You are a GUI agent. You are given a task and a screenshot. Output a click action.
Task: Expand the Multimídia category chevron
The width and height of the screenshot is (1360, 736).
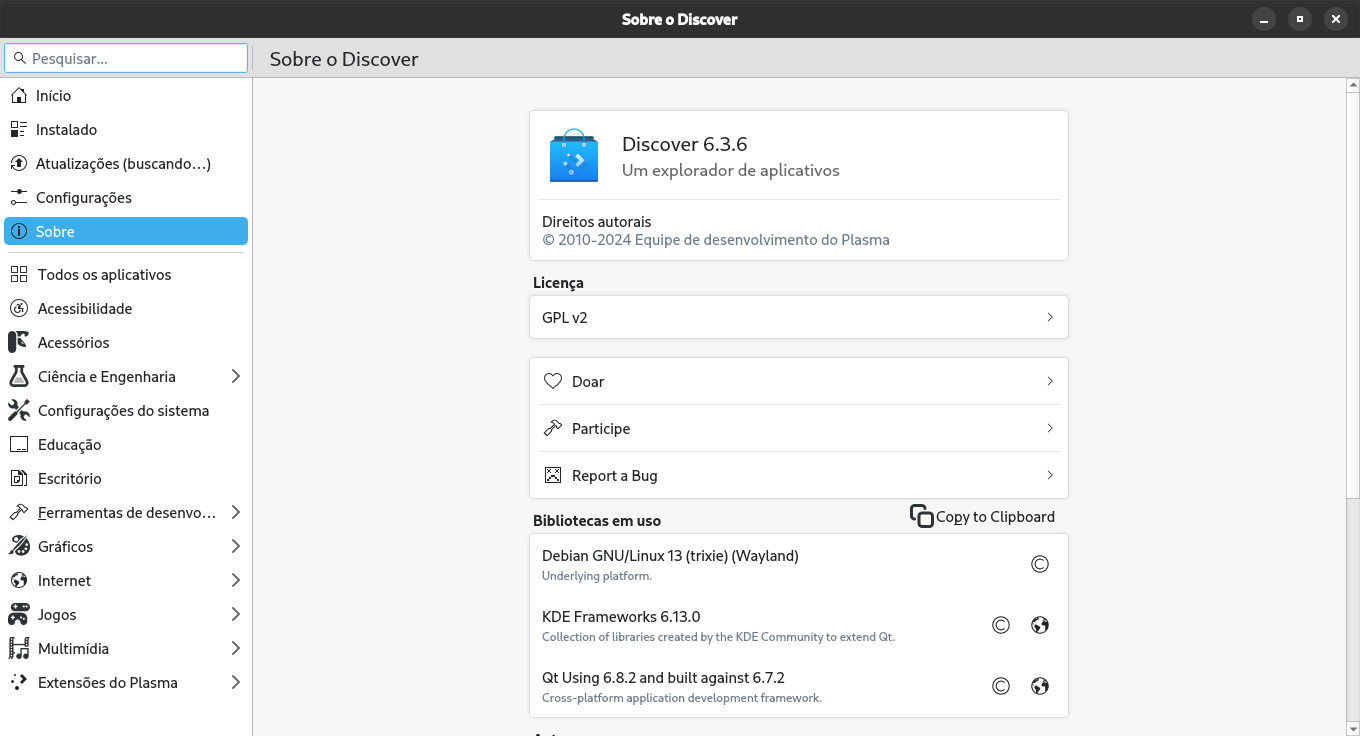[x=236, y=648]
